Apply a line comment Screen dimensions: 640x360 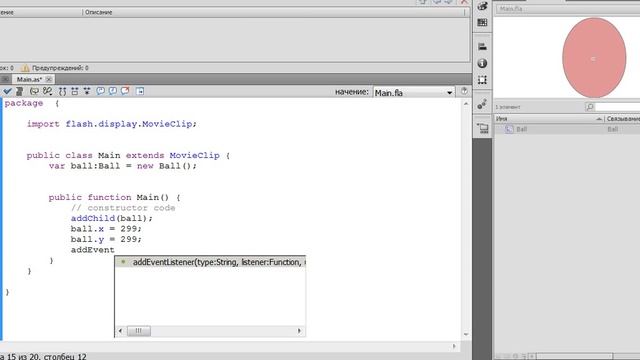point(113,91)
